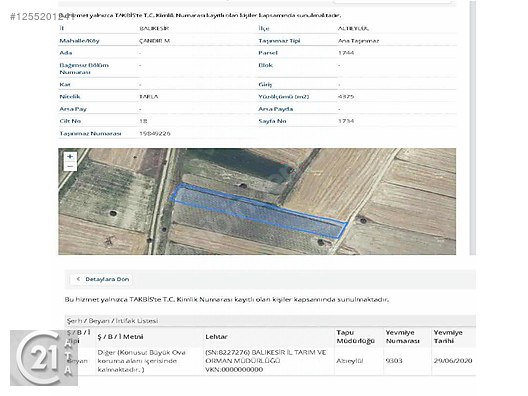Image resolution: width=528 pixels, height=396 pixels.
Task: Click the Yüzölçümü (m2) label
Action: [x=284, y=97]
